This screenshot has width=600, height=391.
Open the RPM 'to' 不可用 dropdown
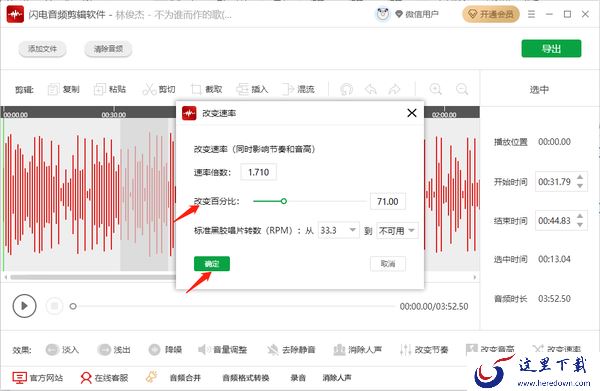[x=397, y=230]
